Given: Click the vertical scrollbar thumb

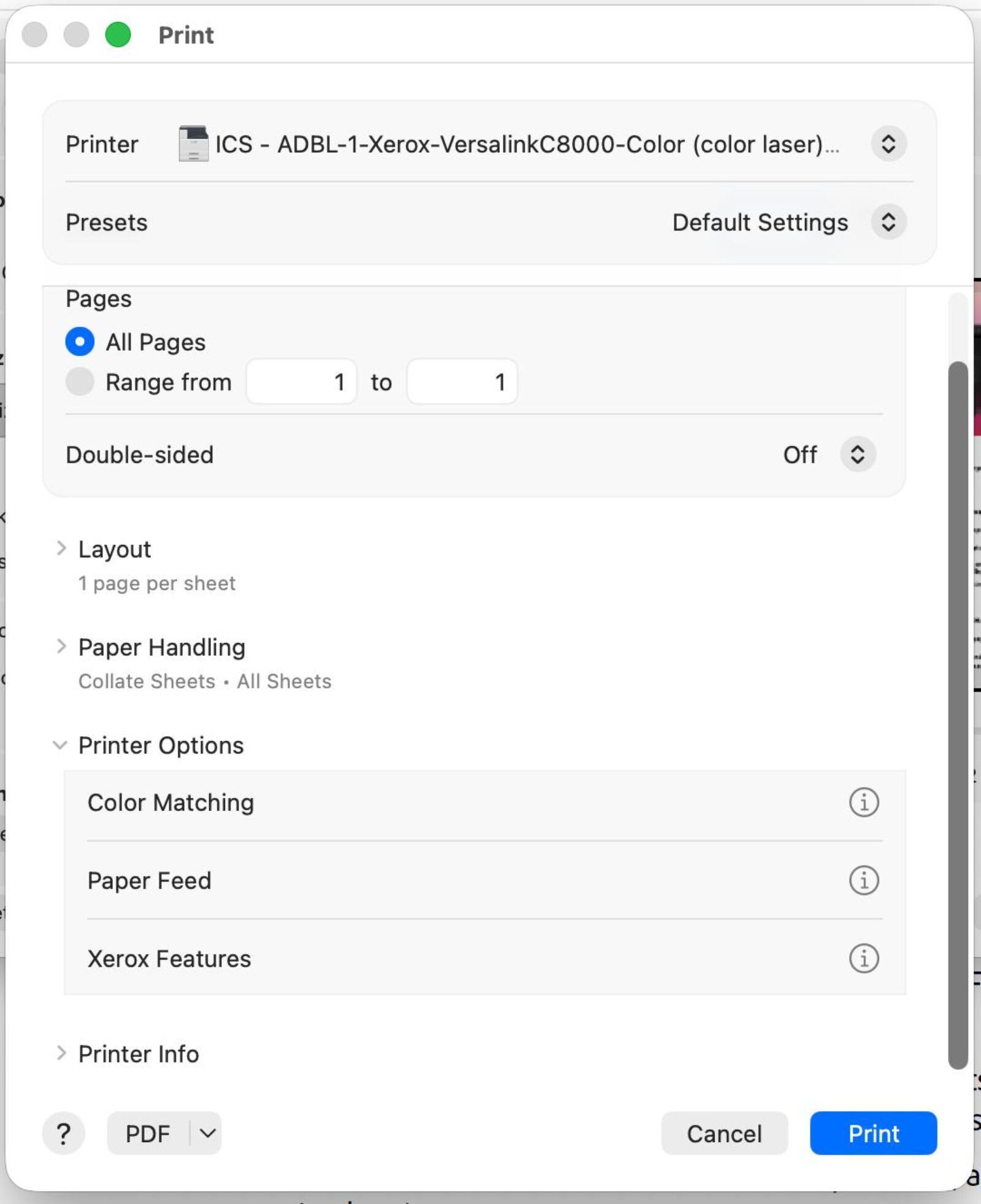Looking at the screenshot, I should point(958,715).
